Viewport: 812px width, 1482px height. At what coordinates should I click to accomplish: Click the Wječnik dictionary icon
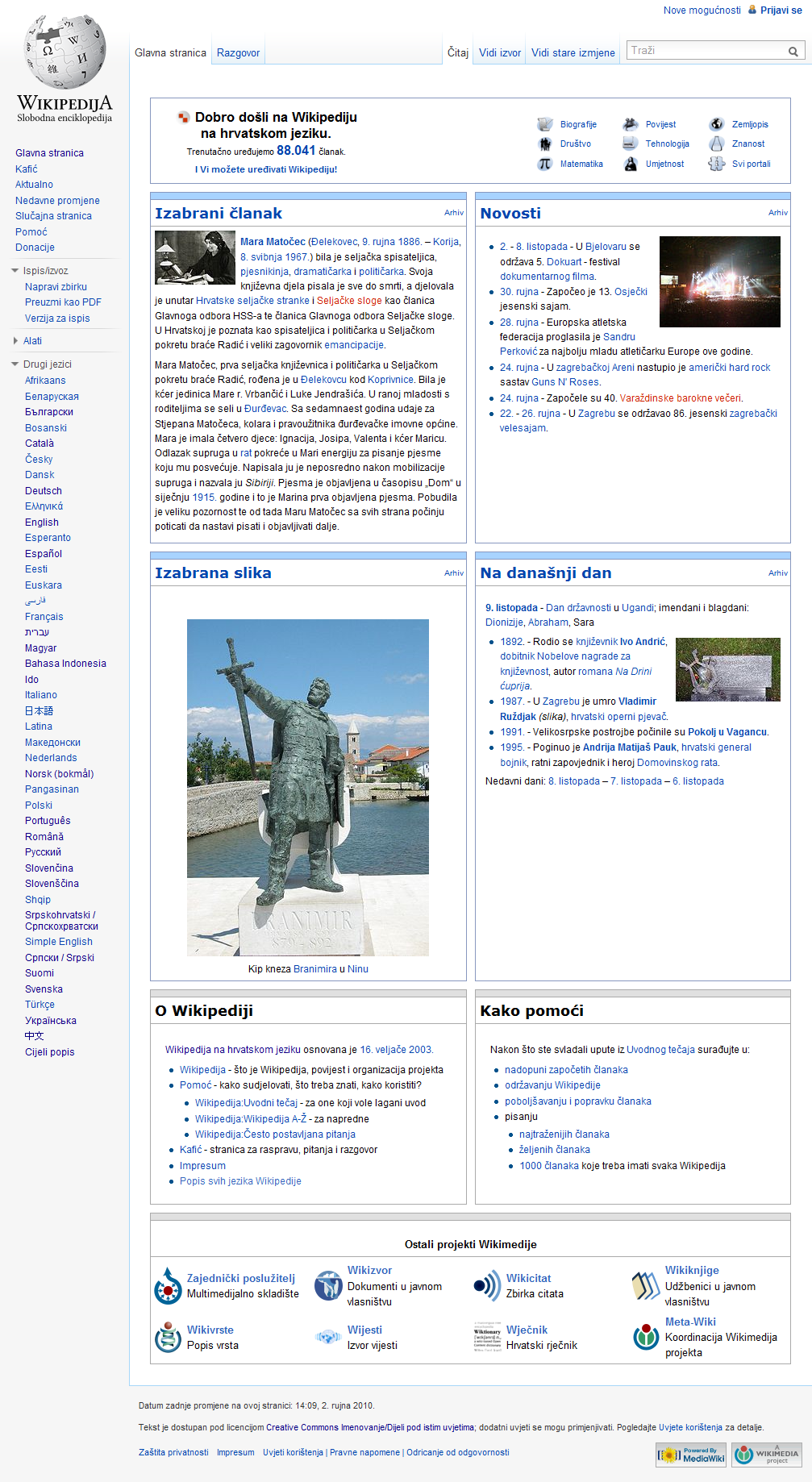[487, 1337]
